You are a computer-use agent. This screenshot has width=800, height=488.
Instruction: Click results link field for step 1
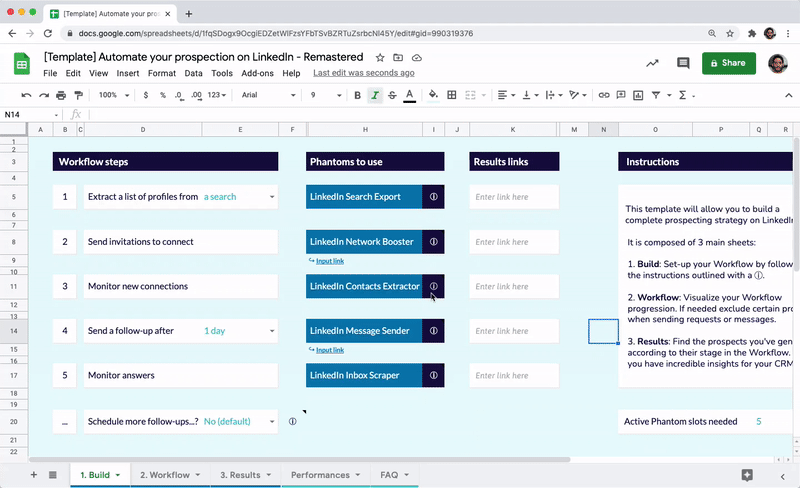514,197
